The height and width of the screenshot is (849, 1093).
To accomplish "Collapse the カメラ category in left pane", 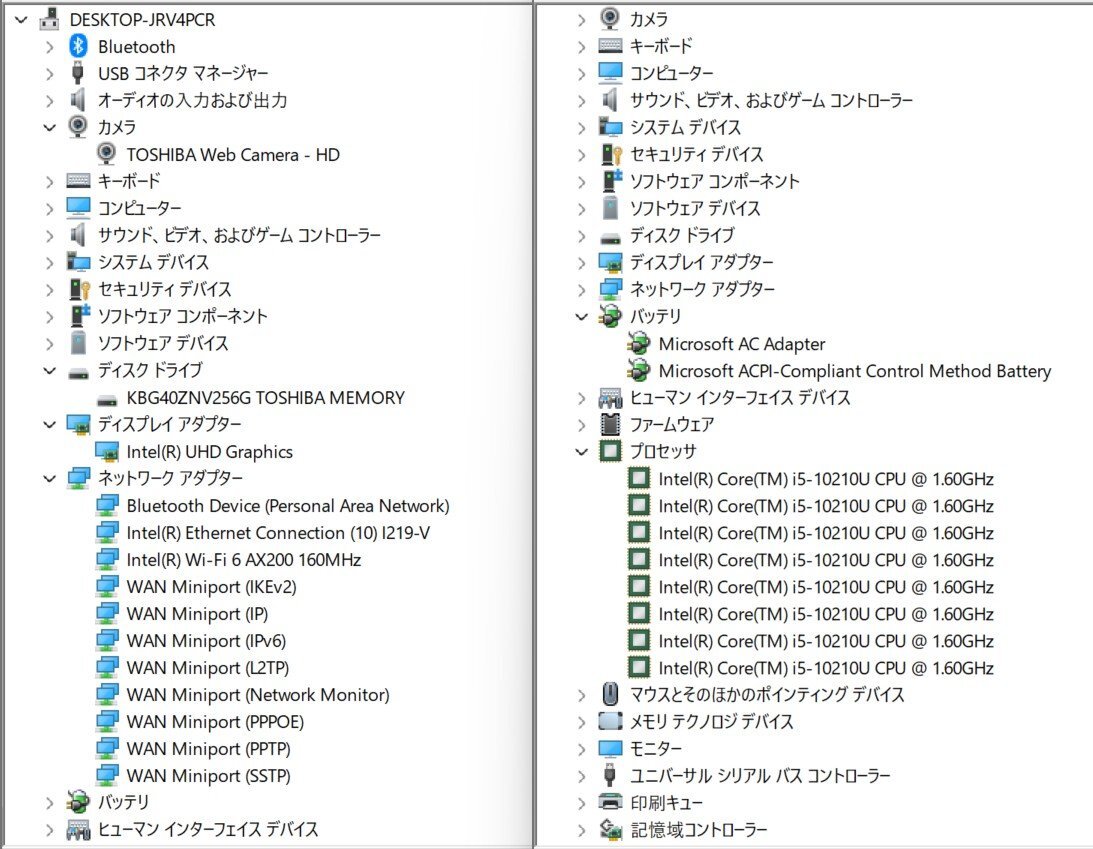I will [49, 128].
